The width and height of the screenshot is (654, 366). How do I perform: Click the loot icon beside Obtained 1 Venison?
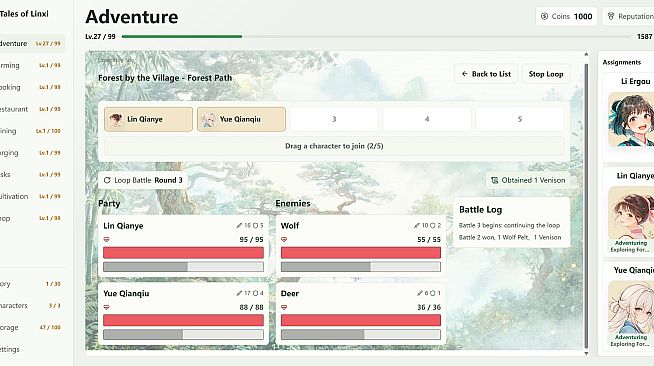[x=495, y=180]
